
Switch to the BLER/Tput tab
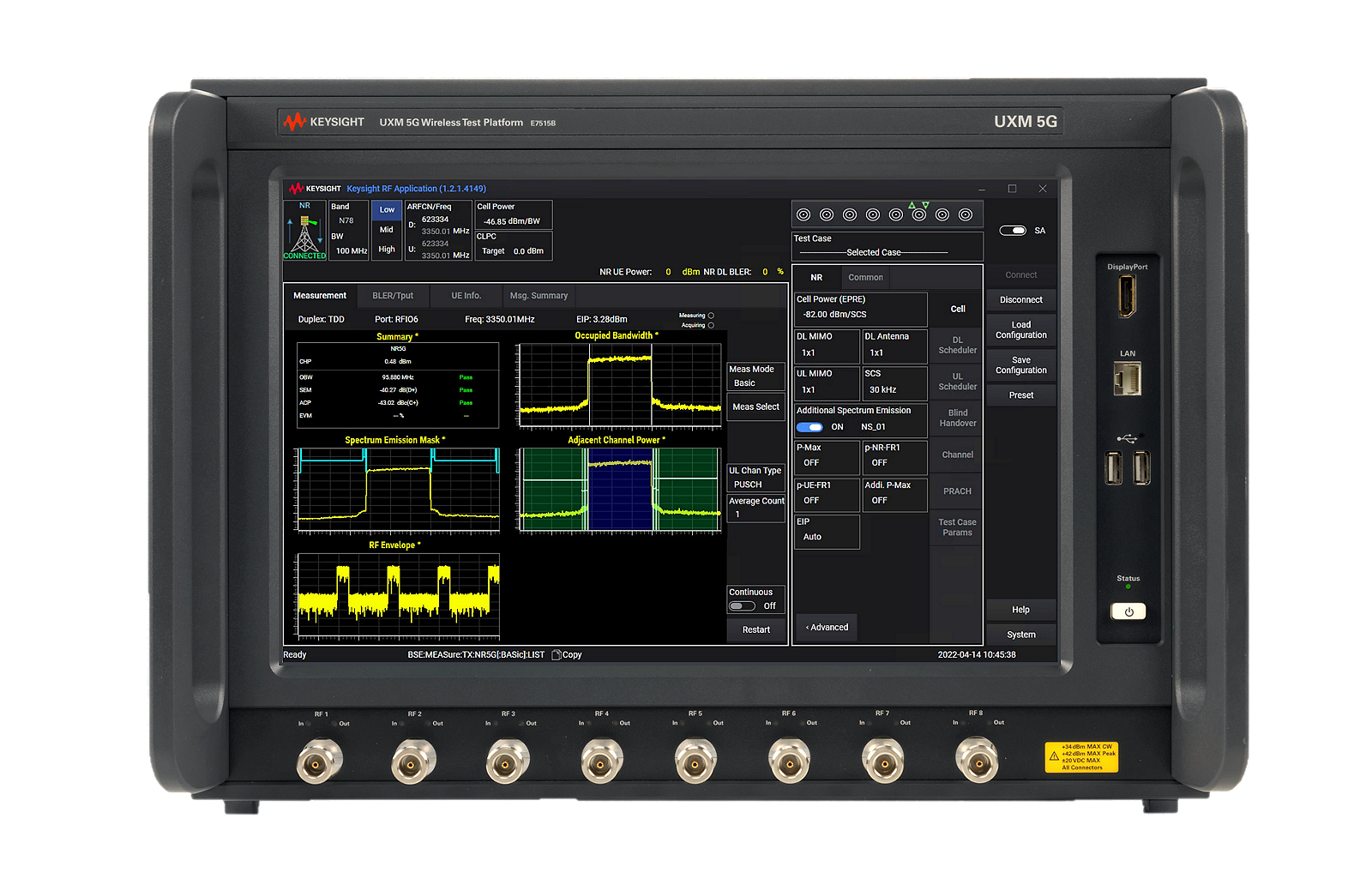point(393,296)
